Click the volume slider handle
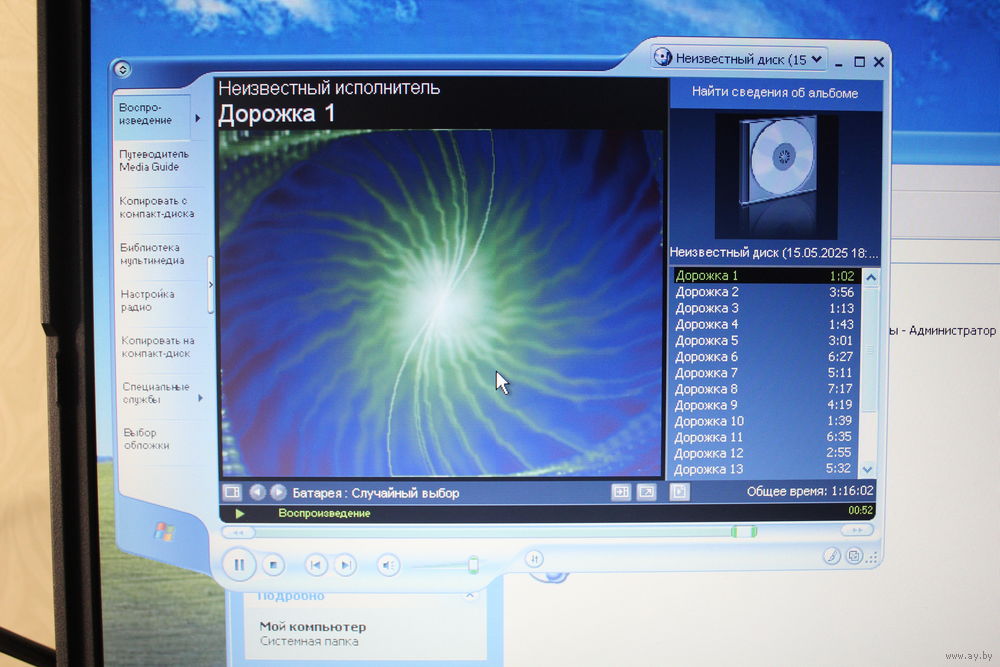1000x667 pixels. [x=473, y=566]
